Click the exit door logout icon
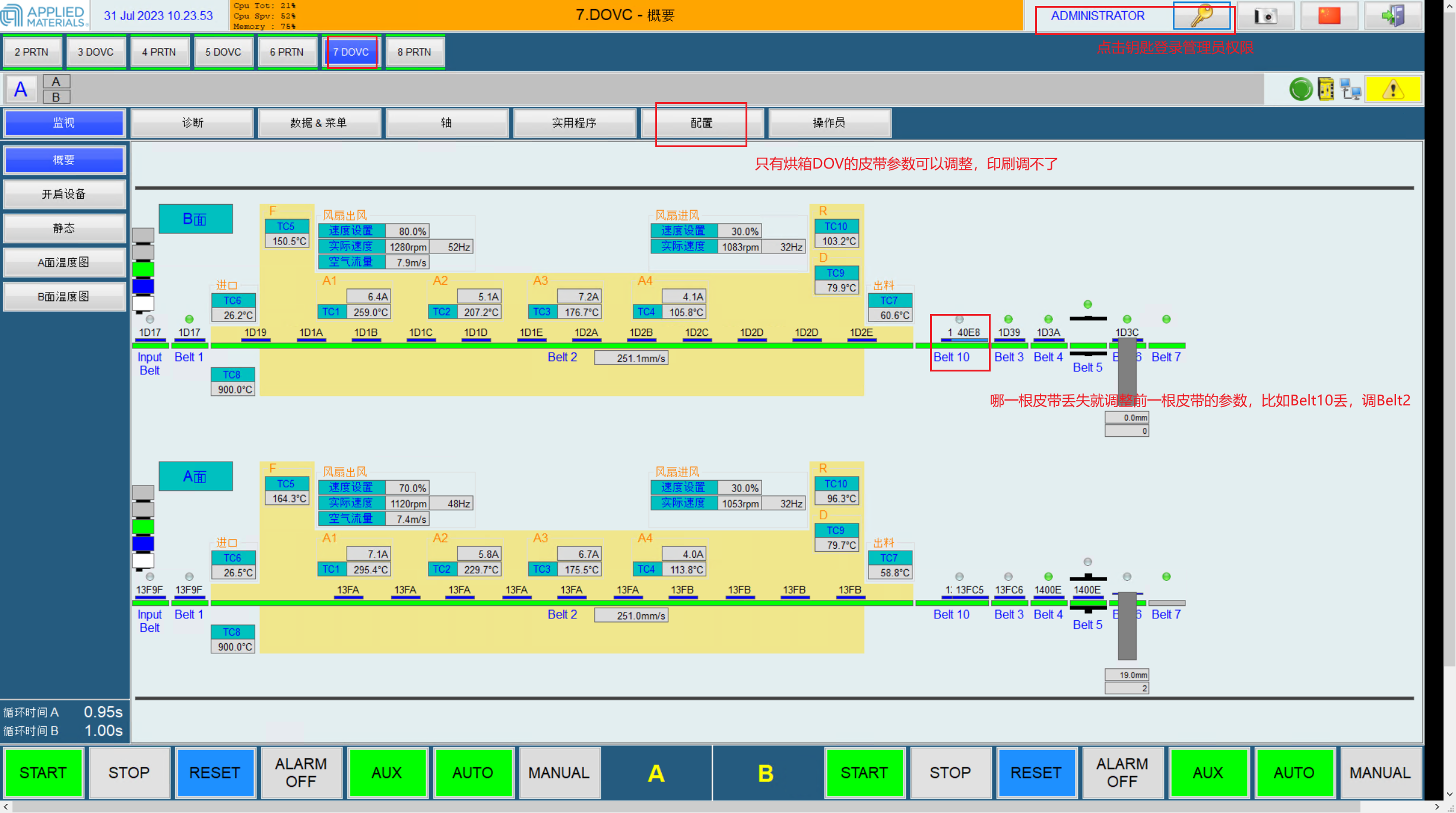This screenshot has height=813, width=1456. [x=1392, y=15]
